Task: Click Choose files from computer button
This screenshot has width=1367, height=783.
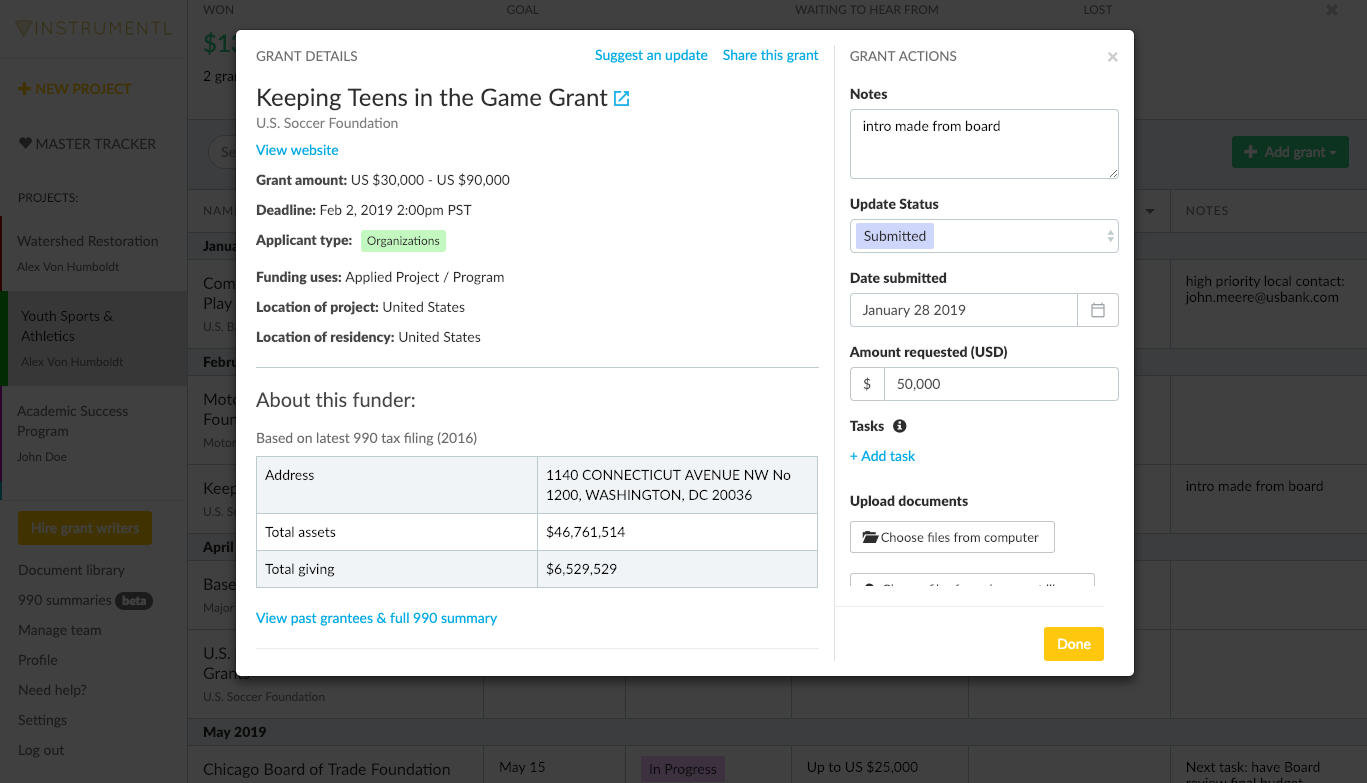Action: click(952, 537)
